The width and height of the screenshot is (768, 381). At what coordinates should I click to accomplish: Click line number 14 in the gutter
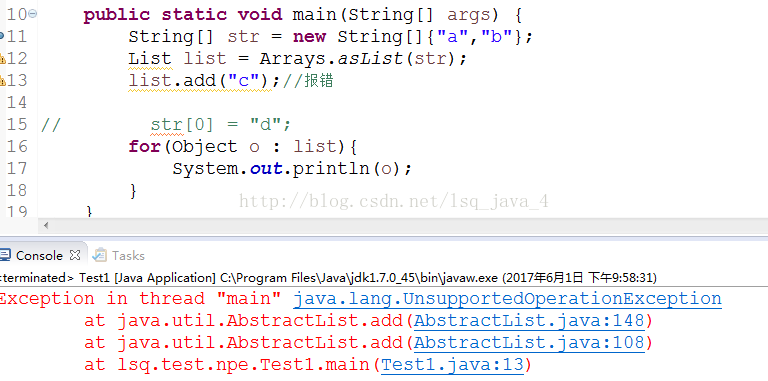tap(17, 102)
